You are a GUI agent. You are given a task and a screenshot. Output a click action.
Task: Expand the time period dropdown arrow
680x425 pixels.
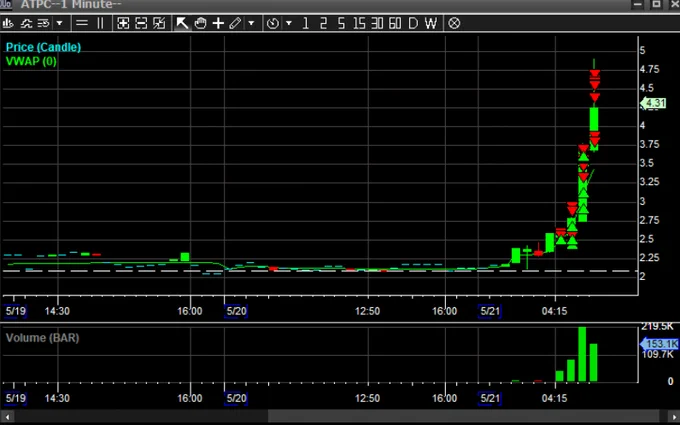click(x=288, y=23)
